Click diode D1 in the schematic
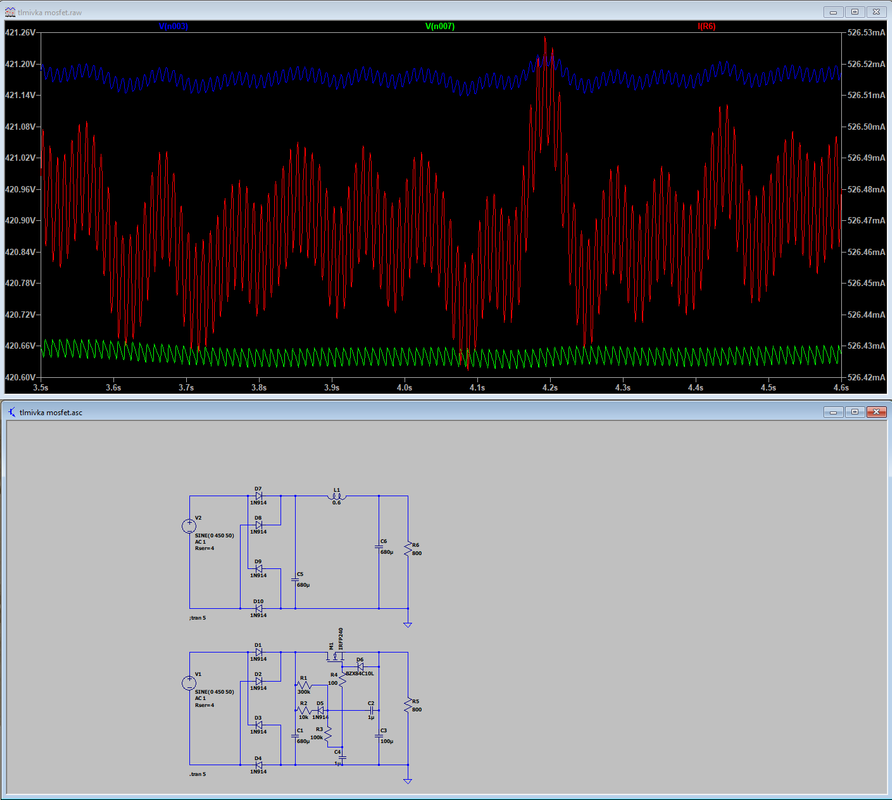Viewport: 892px width, 800px height. (259, 652)
